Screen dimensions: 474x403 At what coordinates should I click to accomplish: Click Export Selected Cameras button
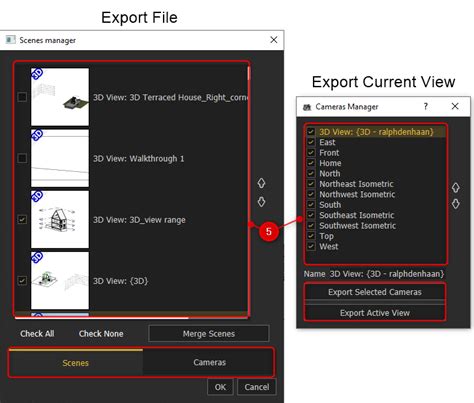pos(375,292)
